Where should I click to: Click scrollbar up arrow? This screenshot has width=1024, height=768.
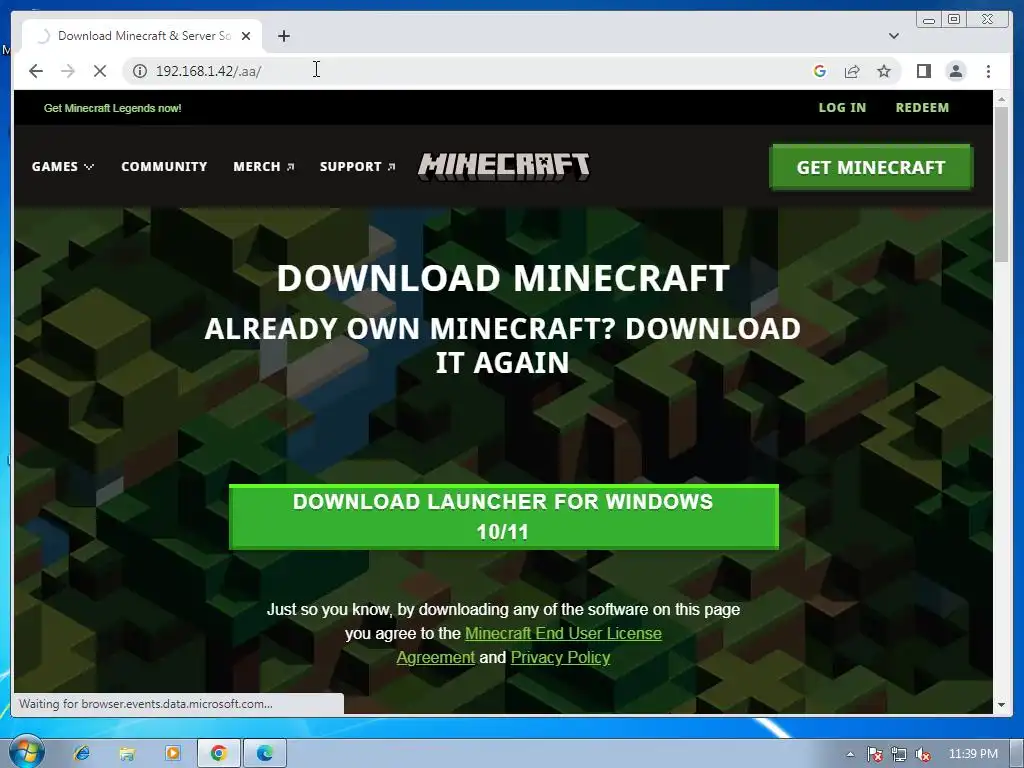tap(1001, 99)
